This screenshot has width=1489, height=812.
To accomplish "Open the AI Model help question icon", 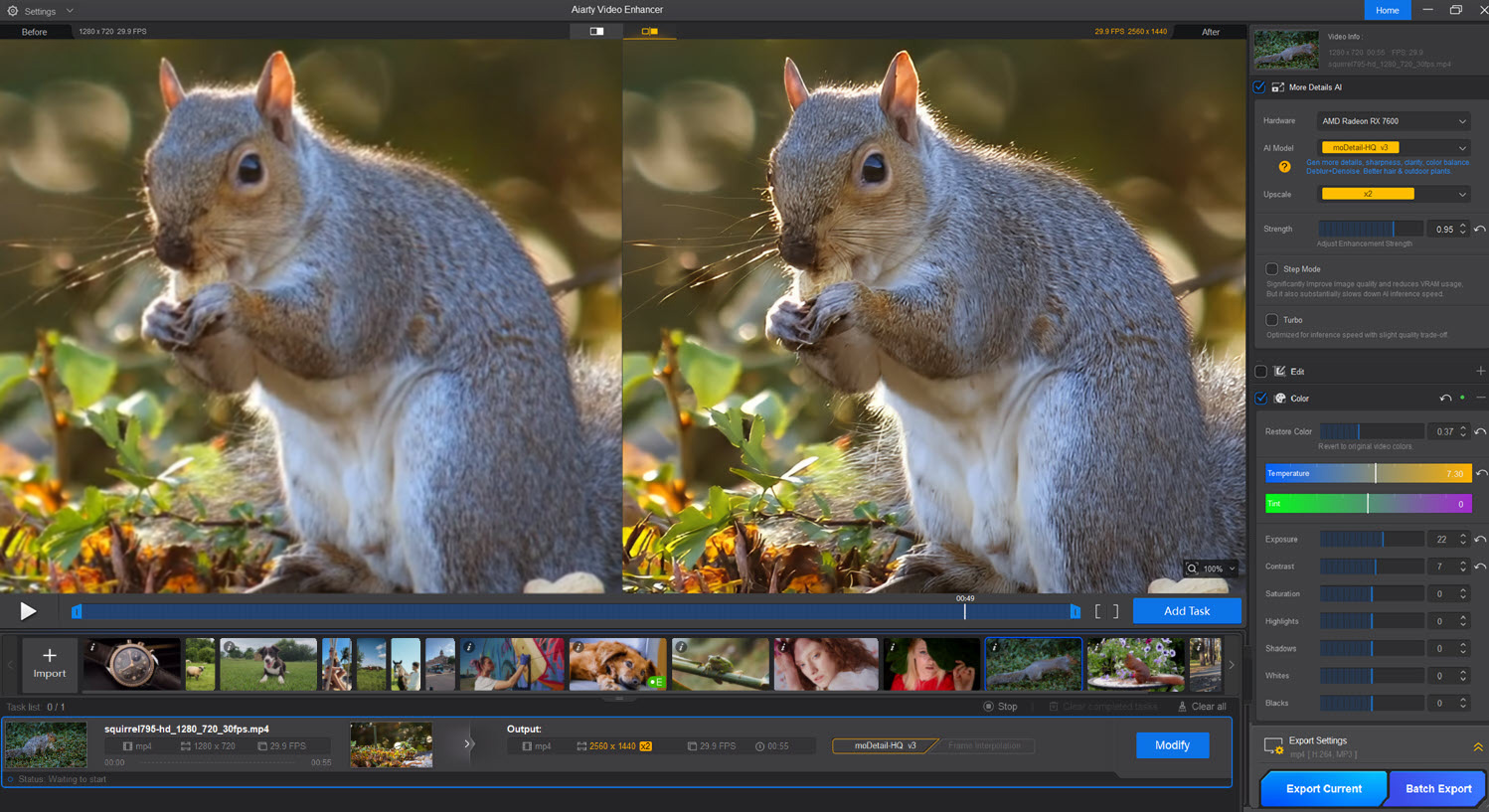I will click(1284, 167).
